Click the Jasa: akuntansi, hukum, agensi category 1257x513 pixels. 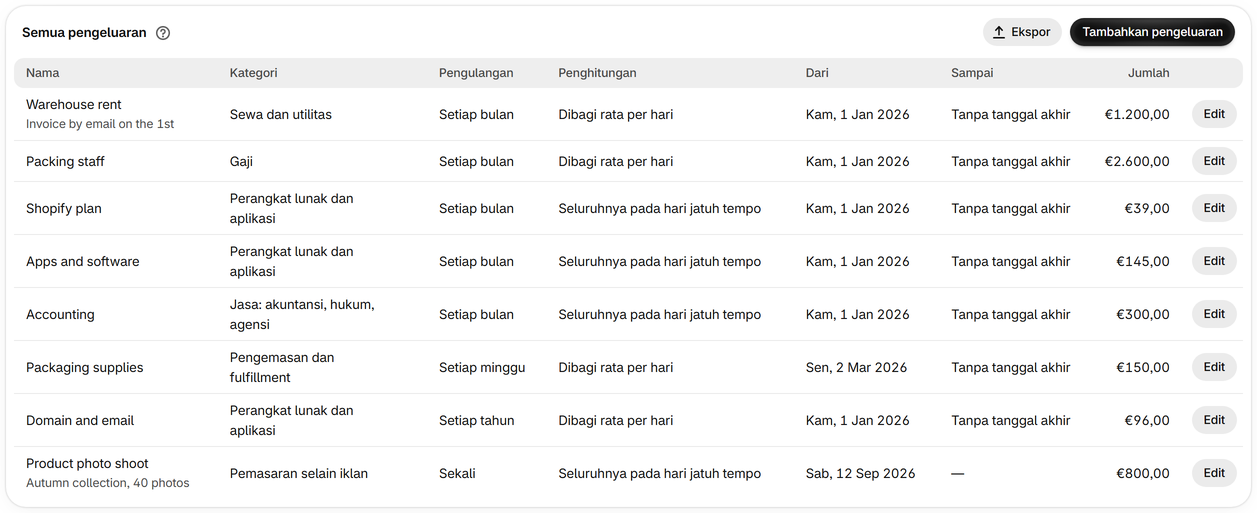(302, 314)
